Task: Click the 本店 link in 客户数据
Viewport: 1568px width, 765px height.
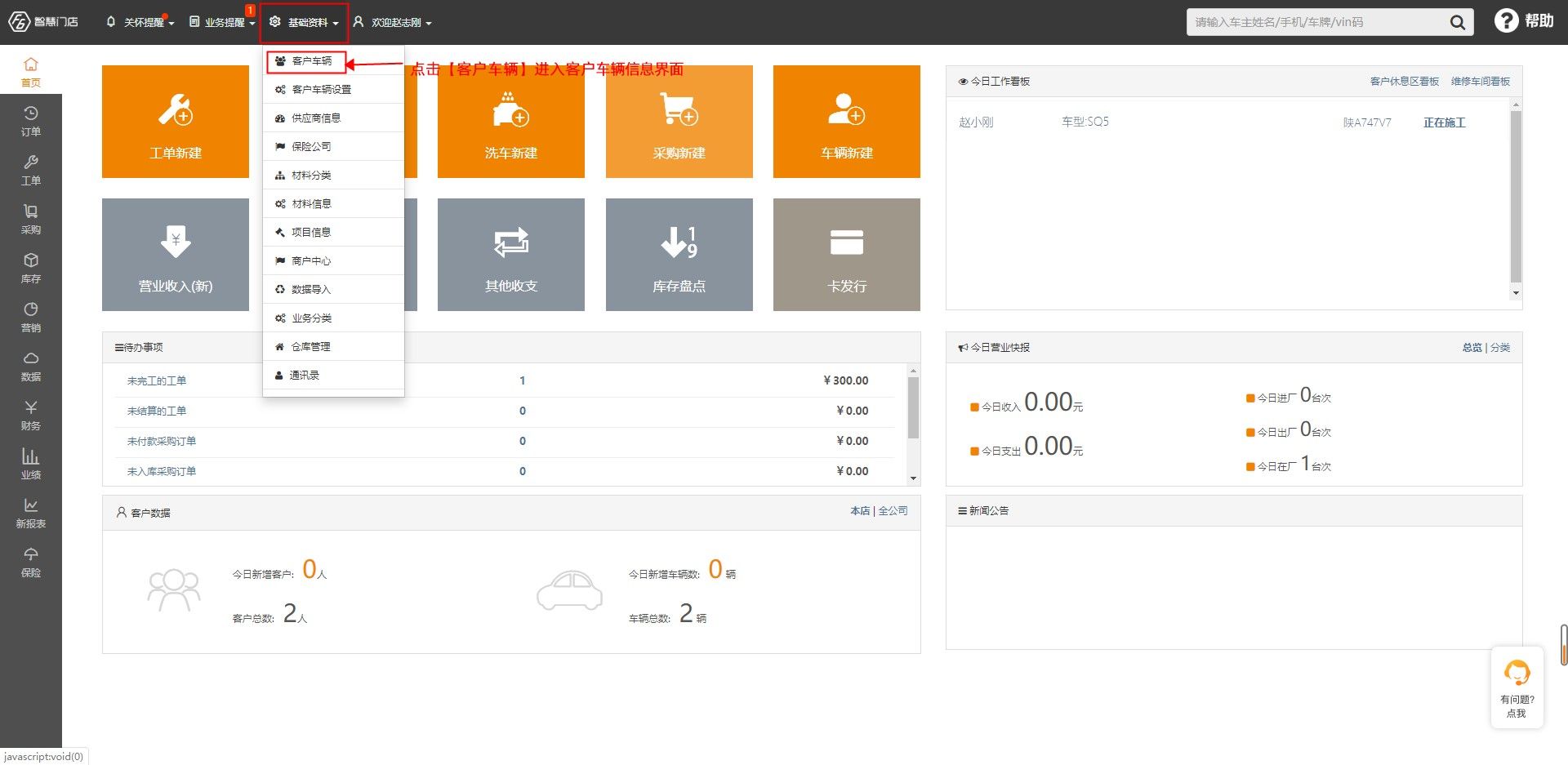Action: coord(860,511)
